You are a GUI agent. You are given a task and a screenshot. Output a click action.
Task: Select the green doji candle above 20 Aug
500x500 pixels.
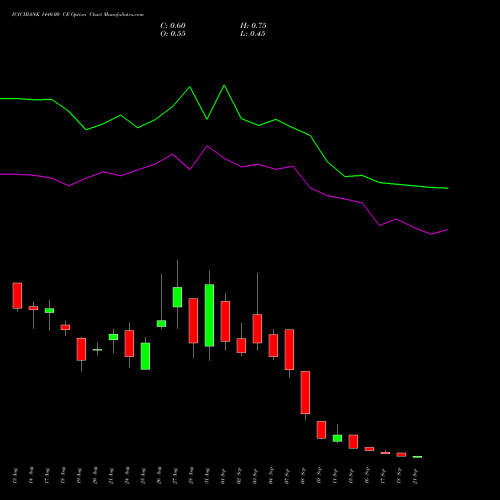(97, 350)
